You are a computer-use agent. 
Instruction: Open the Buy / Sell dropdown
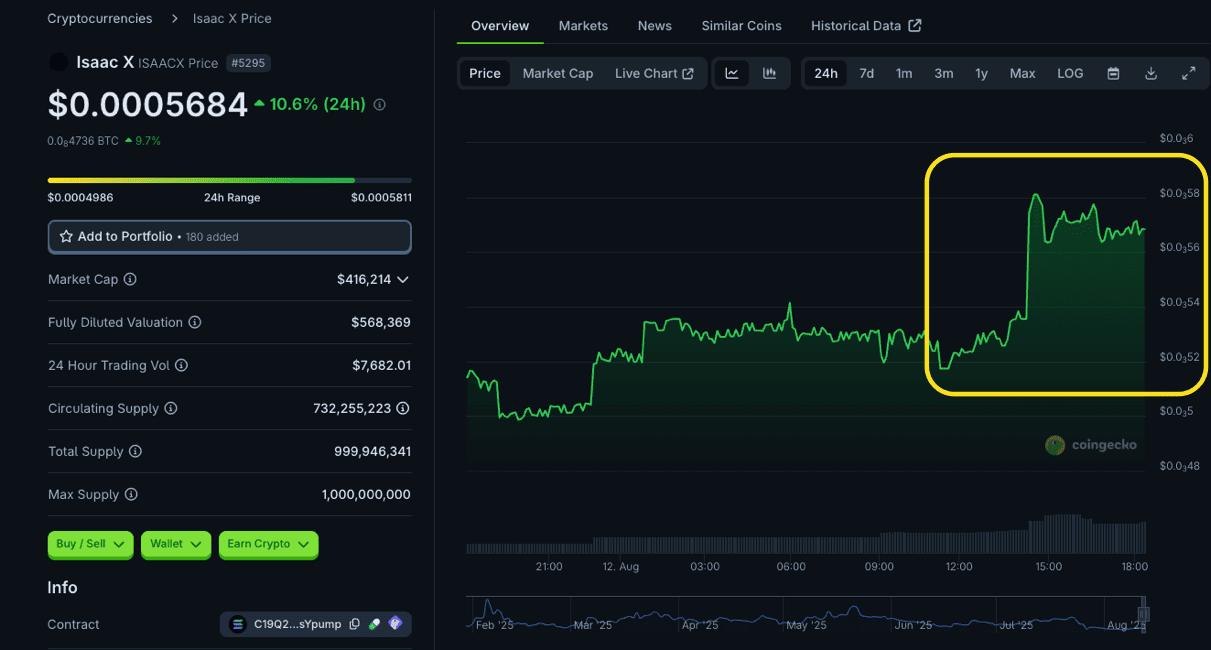coord(90,544)
